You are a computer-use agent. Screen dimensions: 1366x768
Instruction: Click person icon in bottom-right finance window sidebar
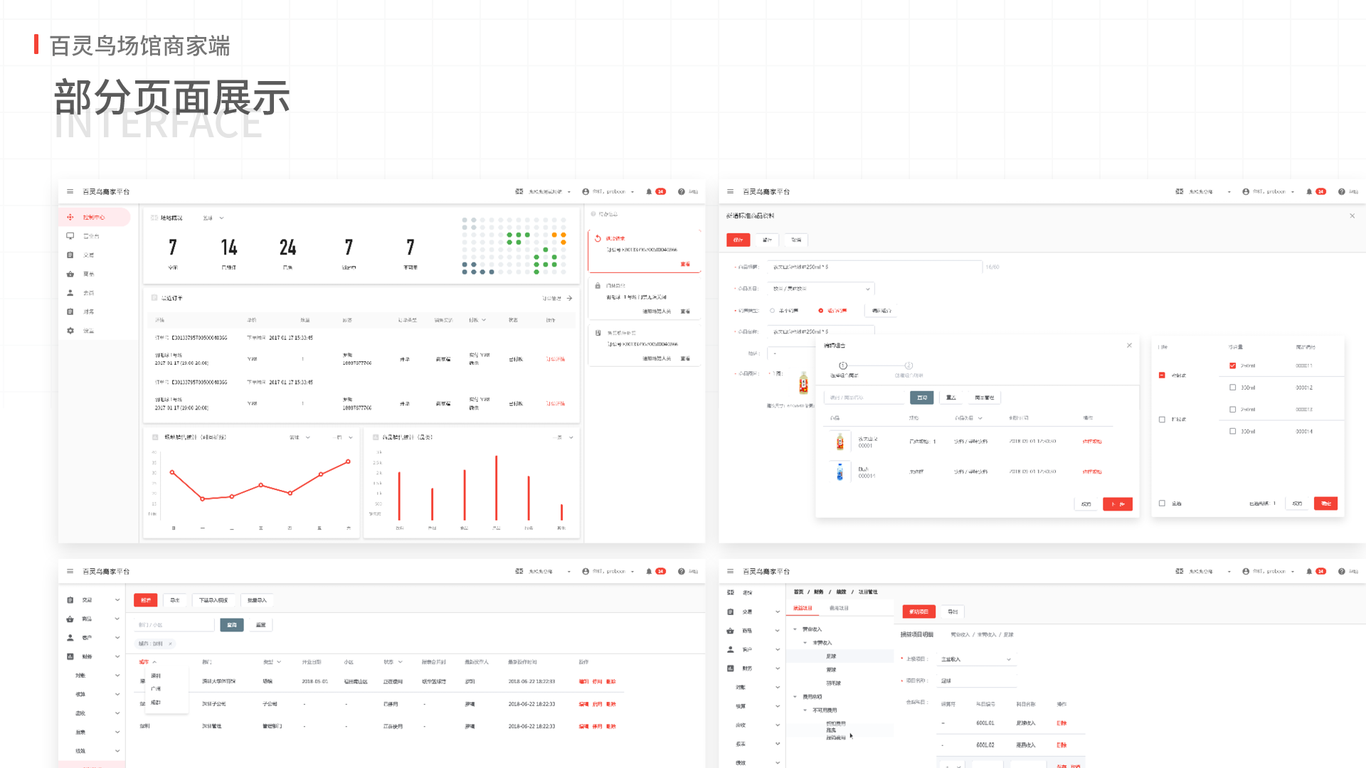(x=730, y=649)
